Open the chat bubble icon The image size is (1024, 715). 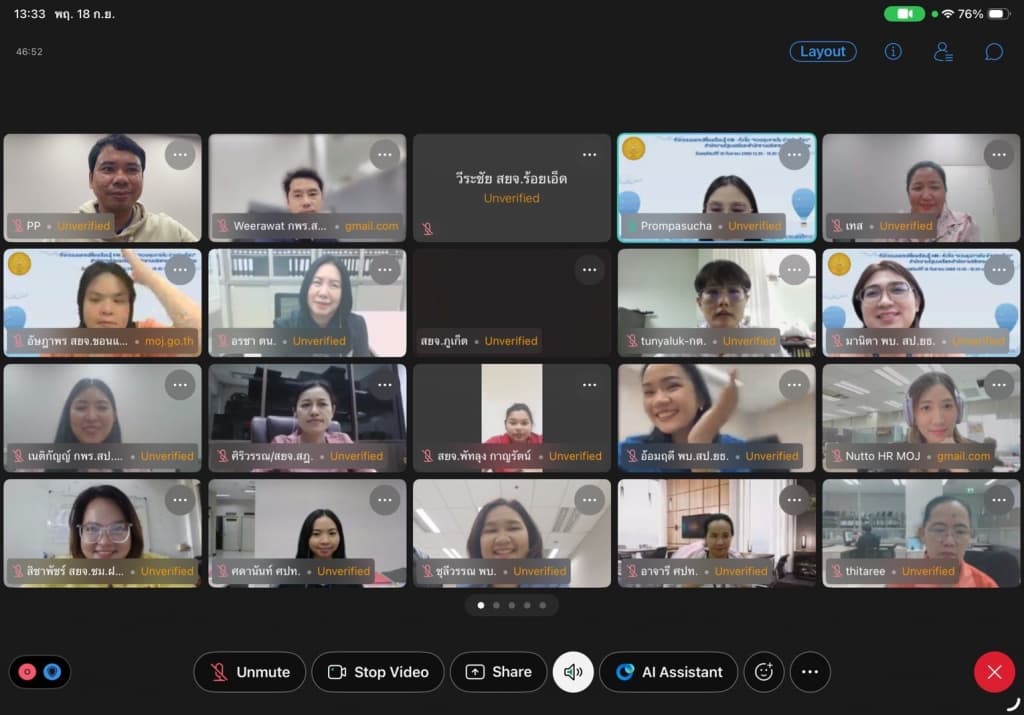(993, 52)
